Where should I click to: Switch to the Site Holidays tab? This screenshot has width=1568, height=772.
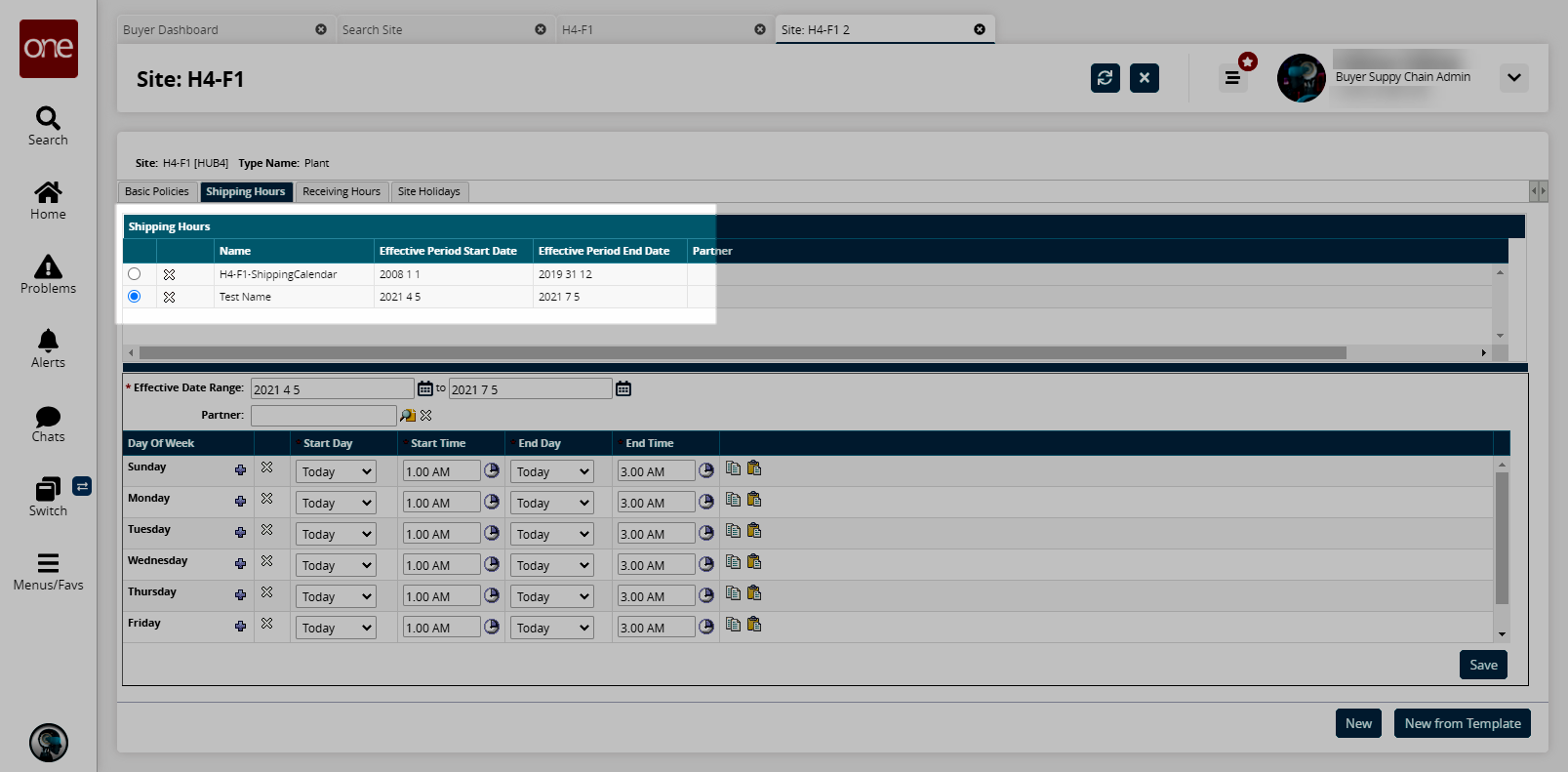tap(428, 192)
